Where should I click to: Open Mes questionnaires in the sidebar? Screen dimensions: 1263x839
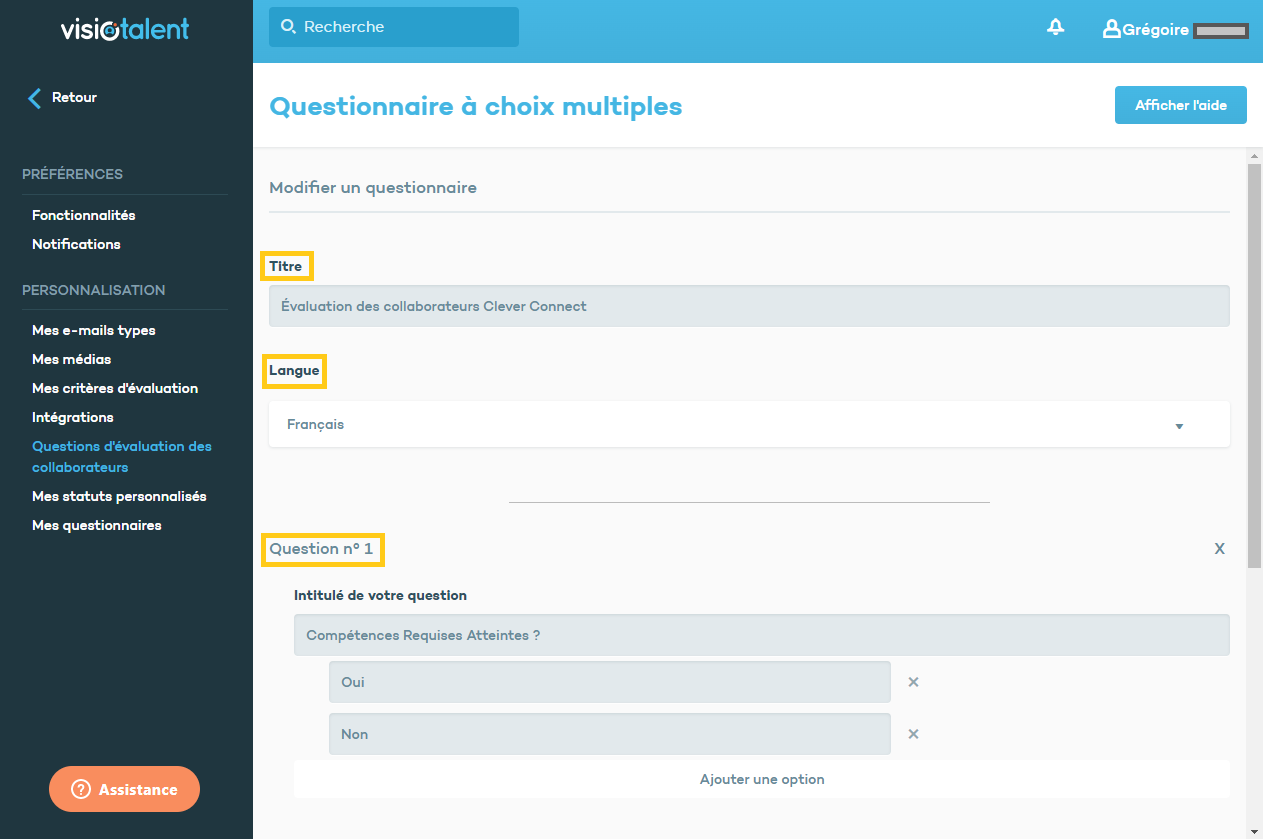[96, 525]
